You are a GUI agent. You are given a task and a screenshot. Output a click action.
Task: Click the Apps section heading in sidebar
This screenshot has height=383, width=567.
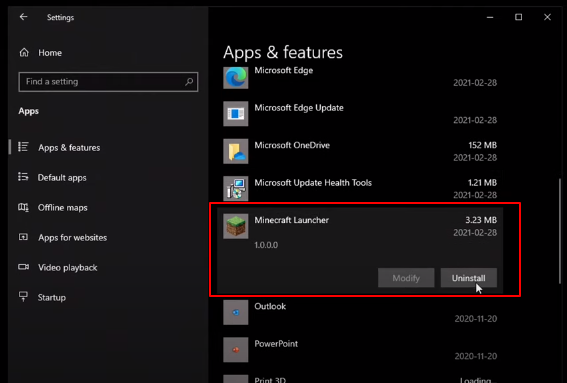tap(29, 111)
